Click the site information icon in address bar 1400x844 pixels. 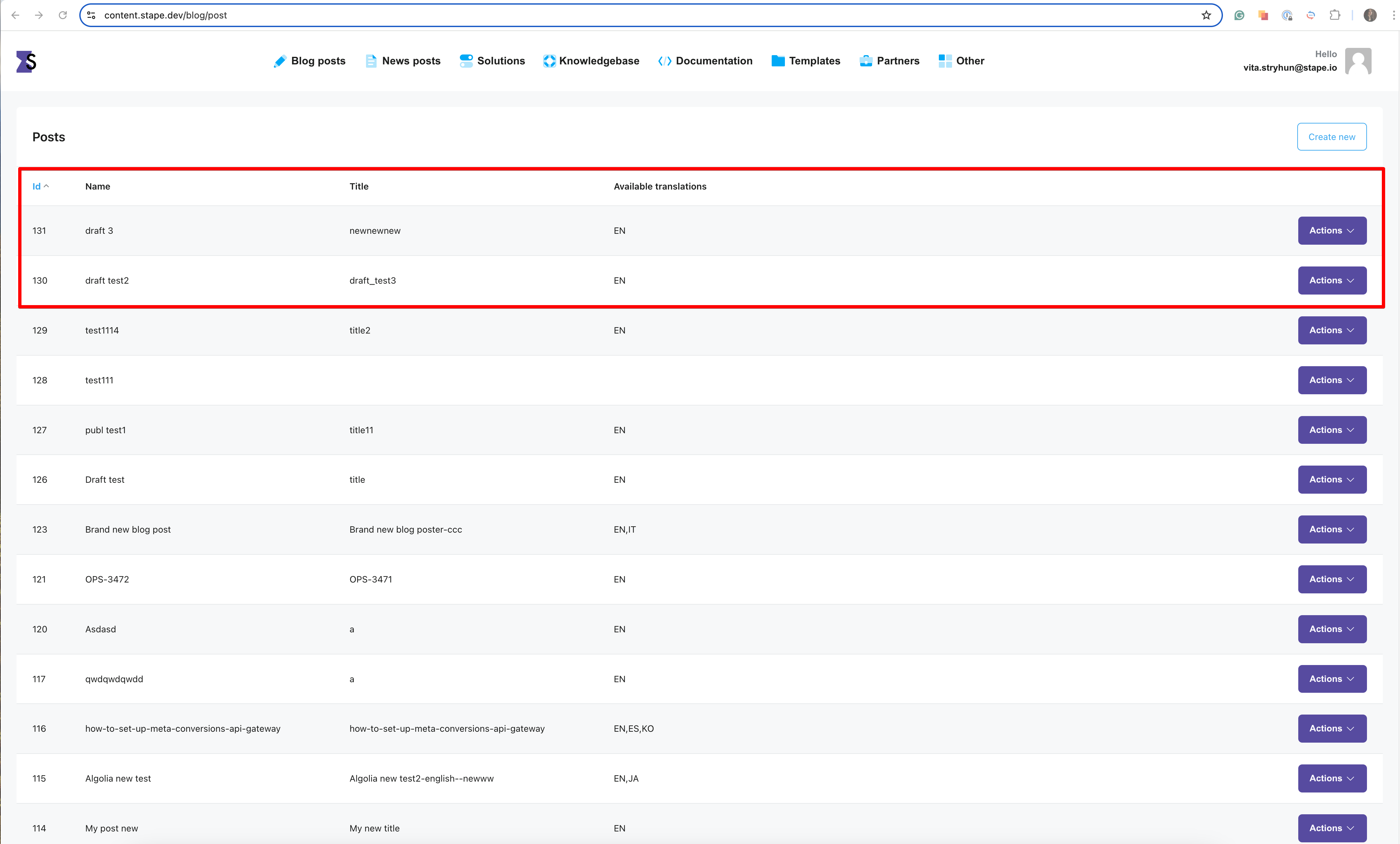[x=91, y=15]
